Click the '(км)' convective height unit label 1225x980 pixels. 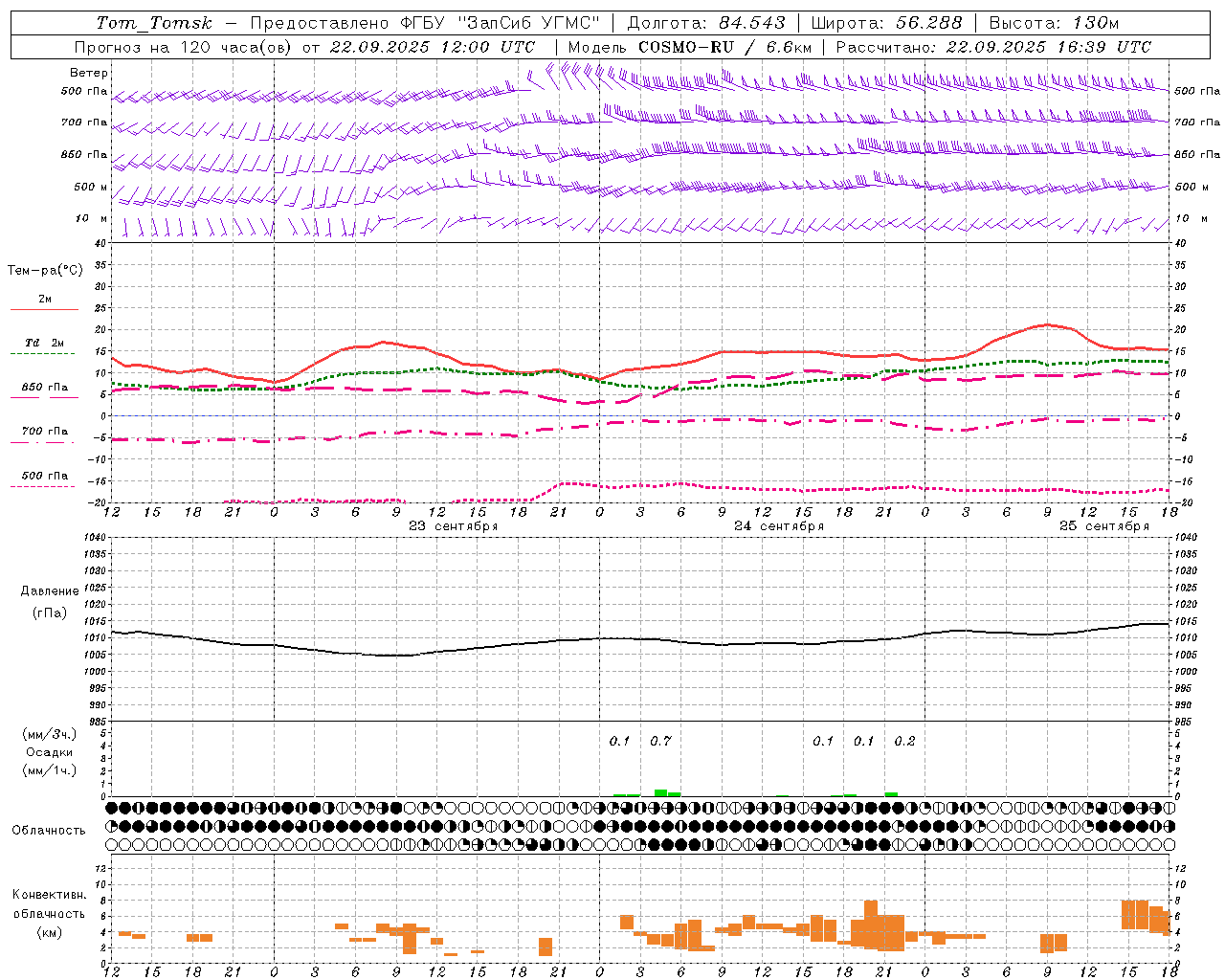pyautogui.click(x=50, y=932)
